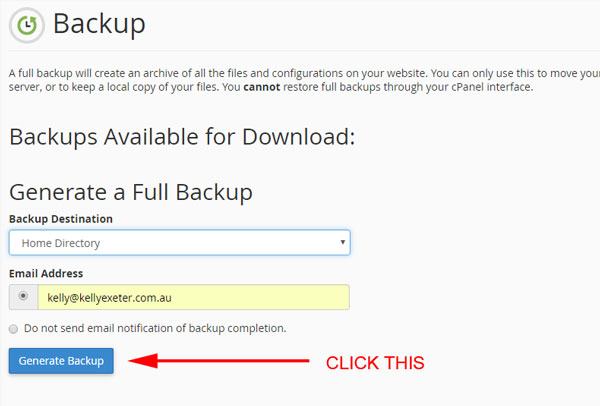Click the red arrow pointing at Generate Backup
This screenshot has height=406, width=600.
pyautogui.click(x=218, y=361)
